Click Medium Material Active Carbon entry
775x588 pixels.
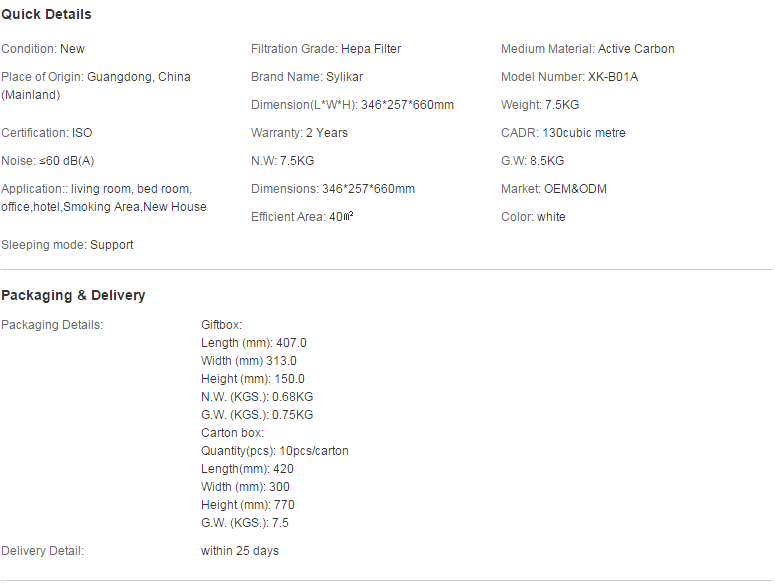[588, 49]
